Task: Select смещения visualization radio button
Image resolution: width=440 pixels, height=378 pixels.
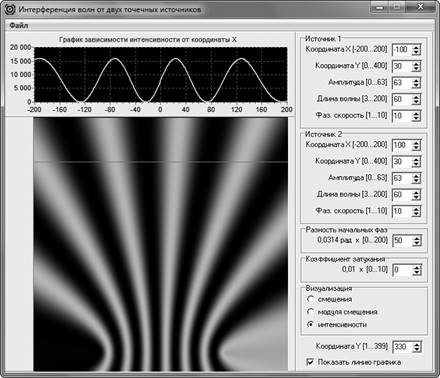Action: [x=311, y=299]
